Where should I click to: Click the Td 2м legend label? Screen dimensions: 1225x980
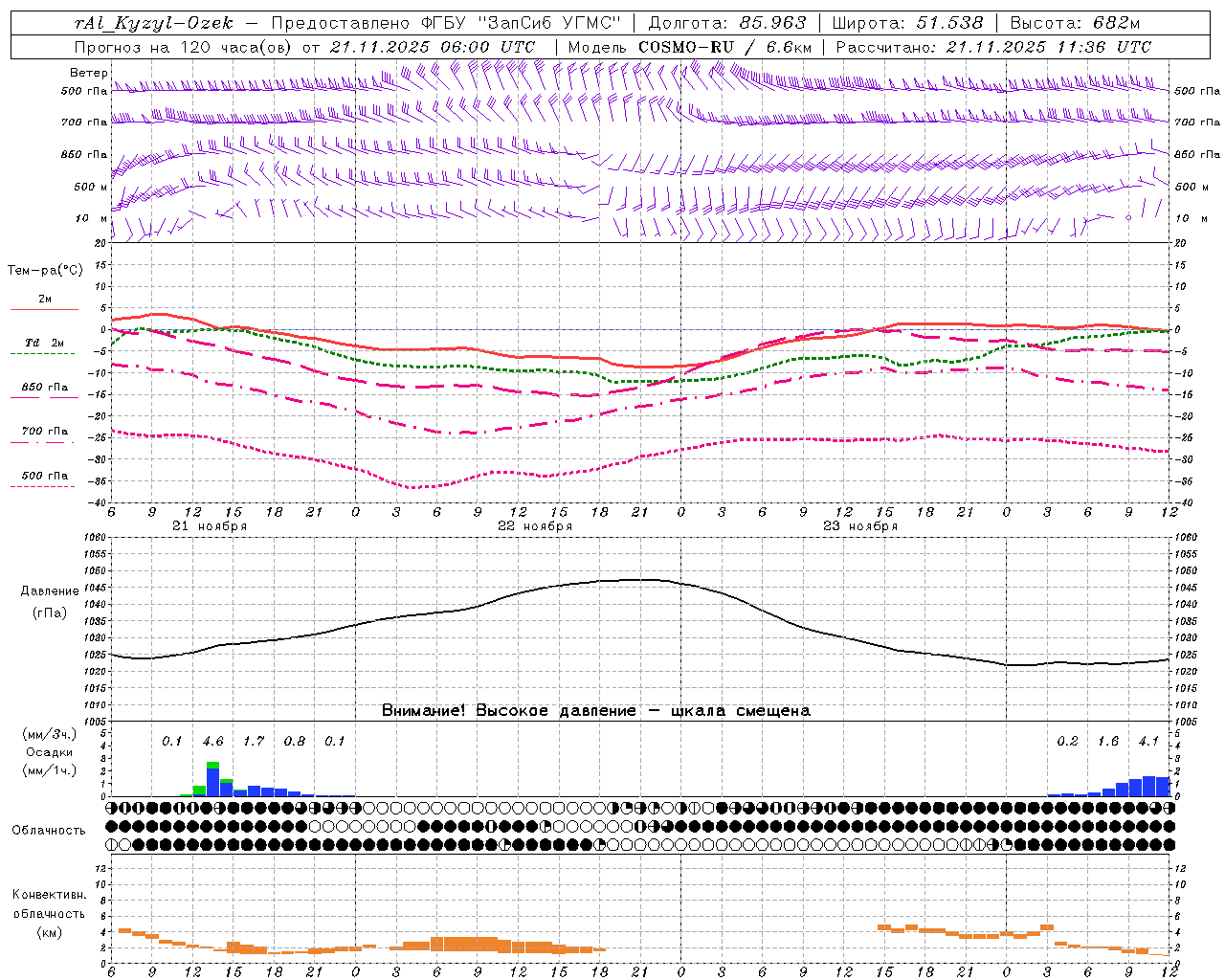[44, 343]
